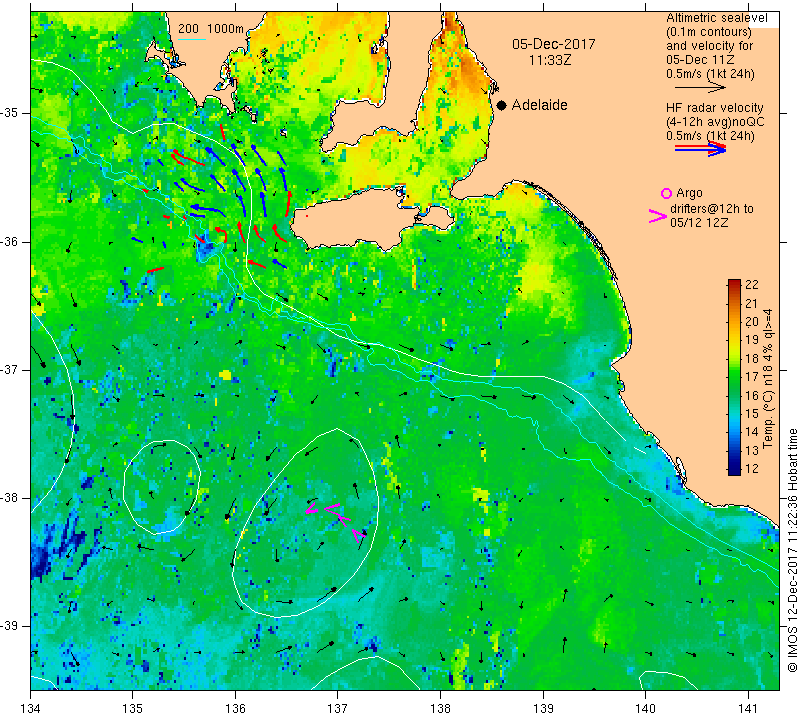Click the longitude axis label 134
800x720 pixels.
click(31, 709)
